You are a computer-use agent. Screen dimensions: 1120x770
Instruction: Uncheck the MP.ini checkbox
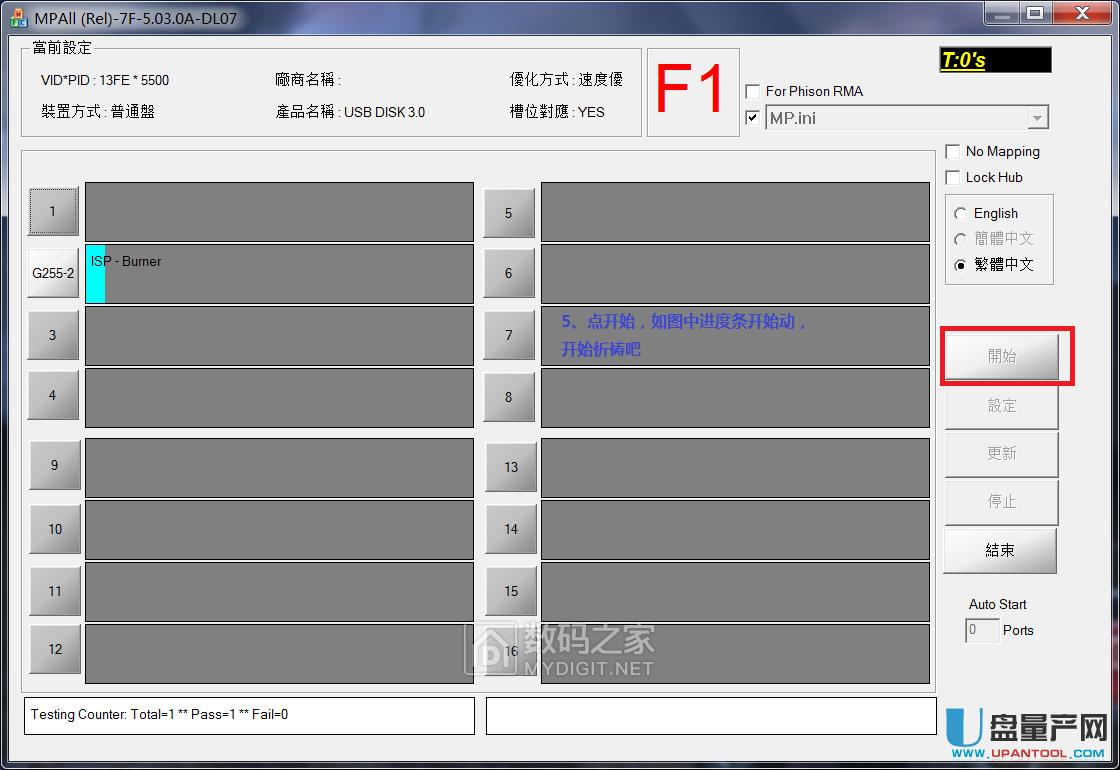(753, 116)
